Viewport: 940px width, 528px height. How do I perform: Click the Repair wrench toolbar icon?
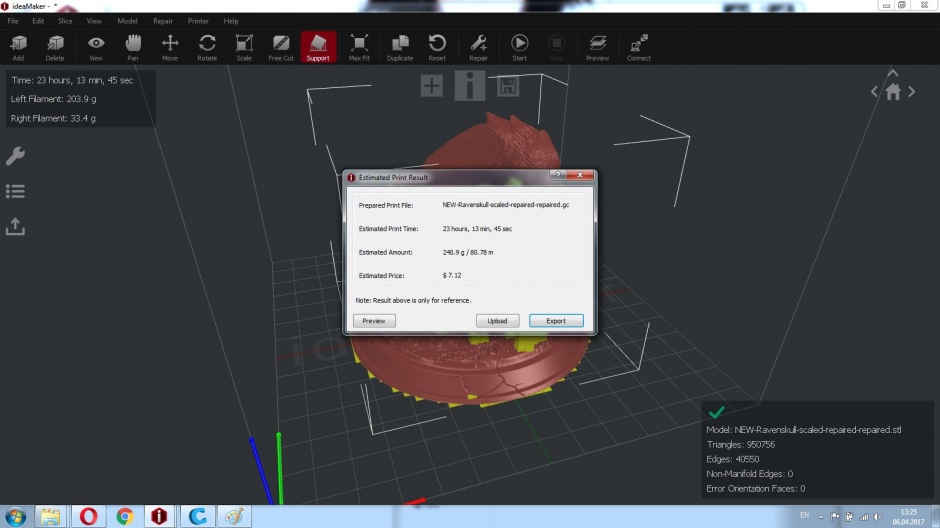point(478,47)
